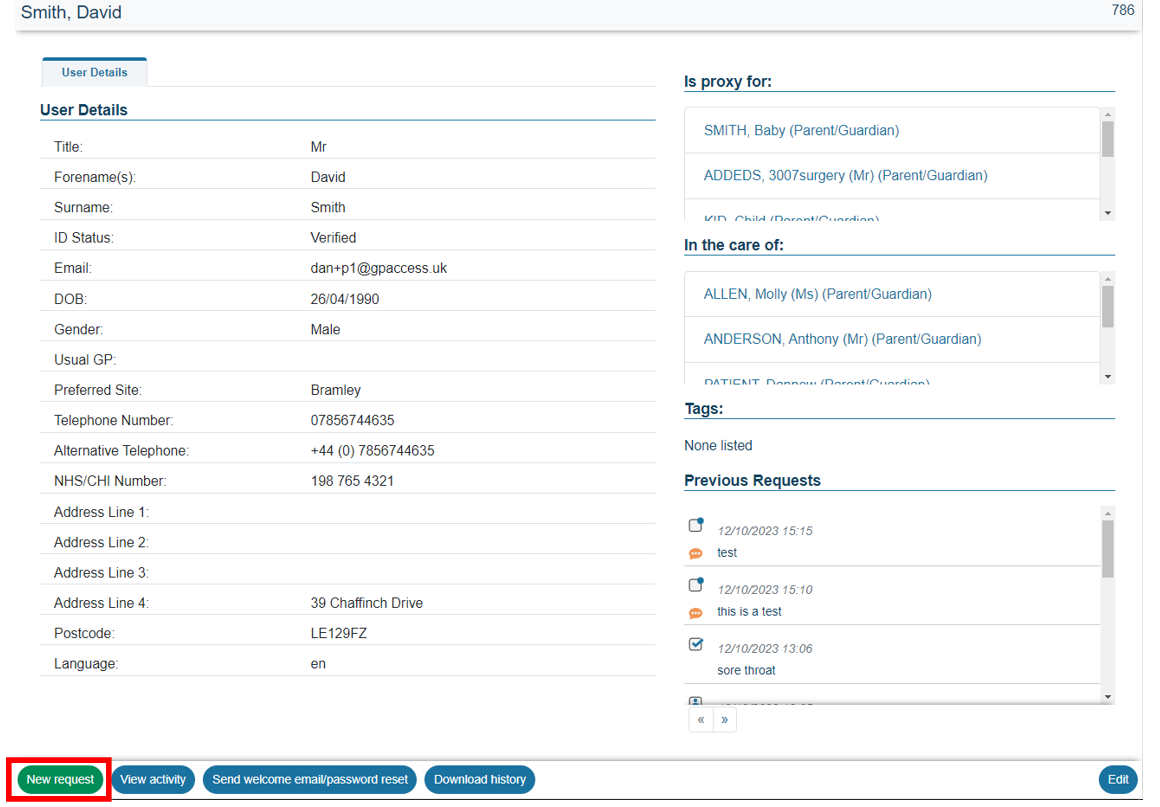Click down arrow of 'In the care of' scrollbar

[x=1107, y=377]
